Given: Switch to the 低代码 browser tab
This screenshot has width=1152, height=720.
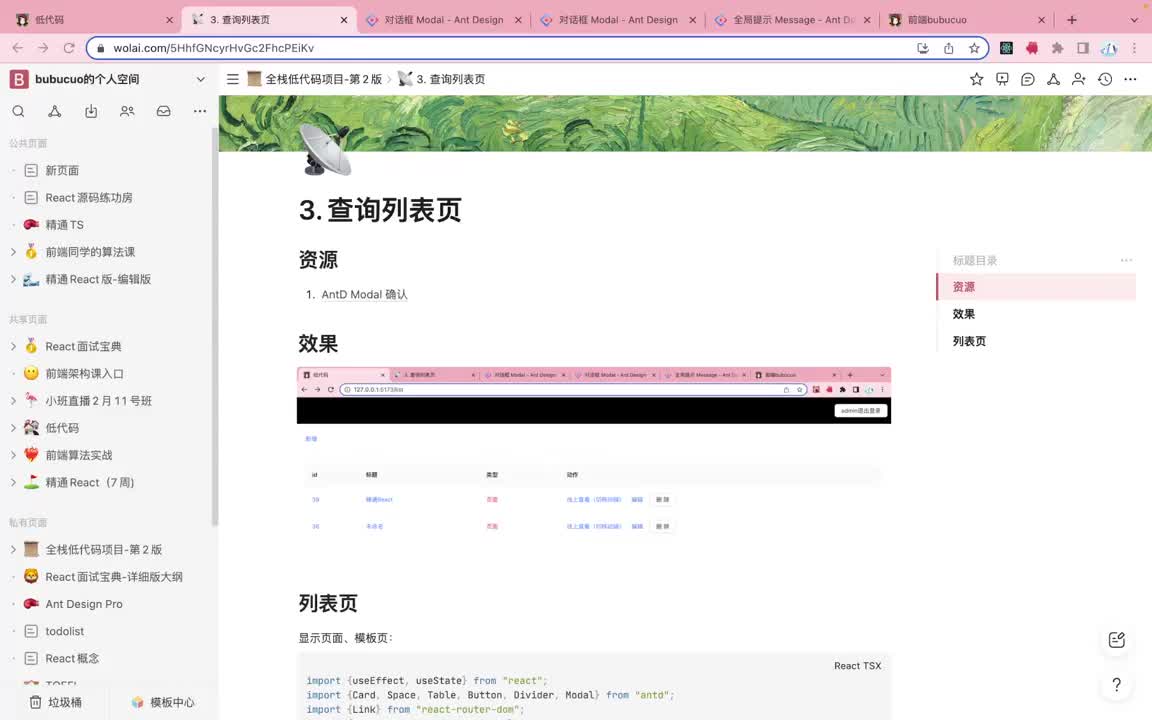Looking at the screenshot, I should click(x=93, y=20).
